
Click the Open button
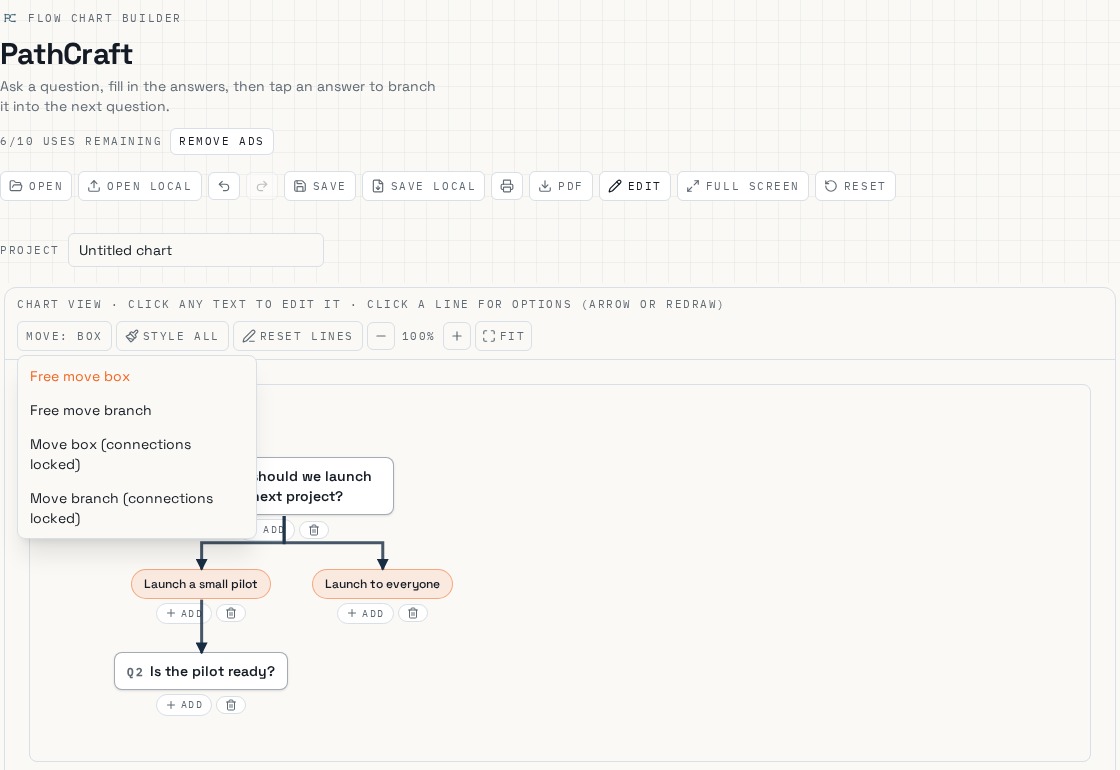pos(36,186)
